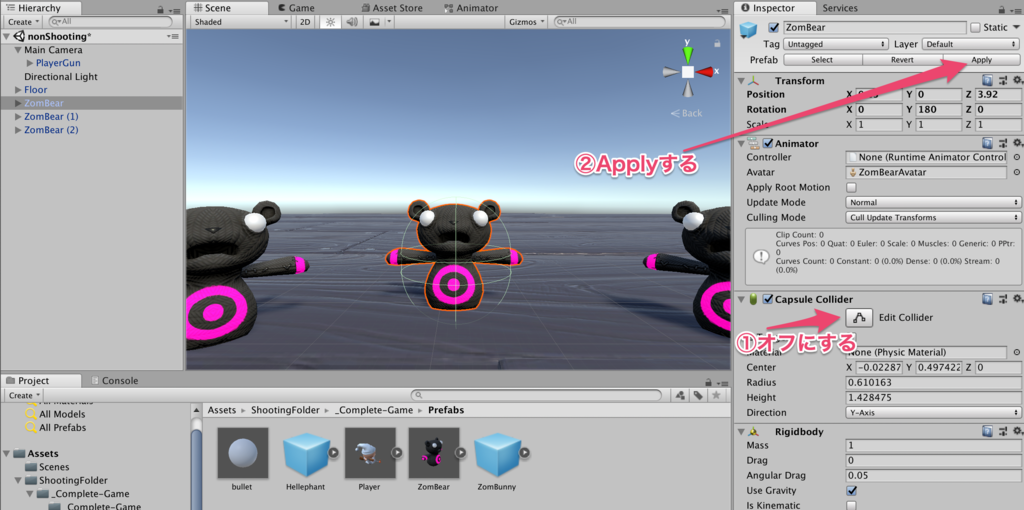Toggle scene effects image icon

(374, 22)
